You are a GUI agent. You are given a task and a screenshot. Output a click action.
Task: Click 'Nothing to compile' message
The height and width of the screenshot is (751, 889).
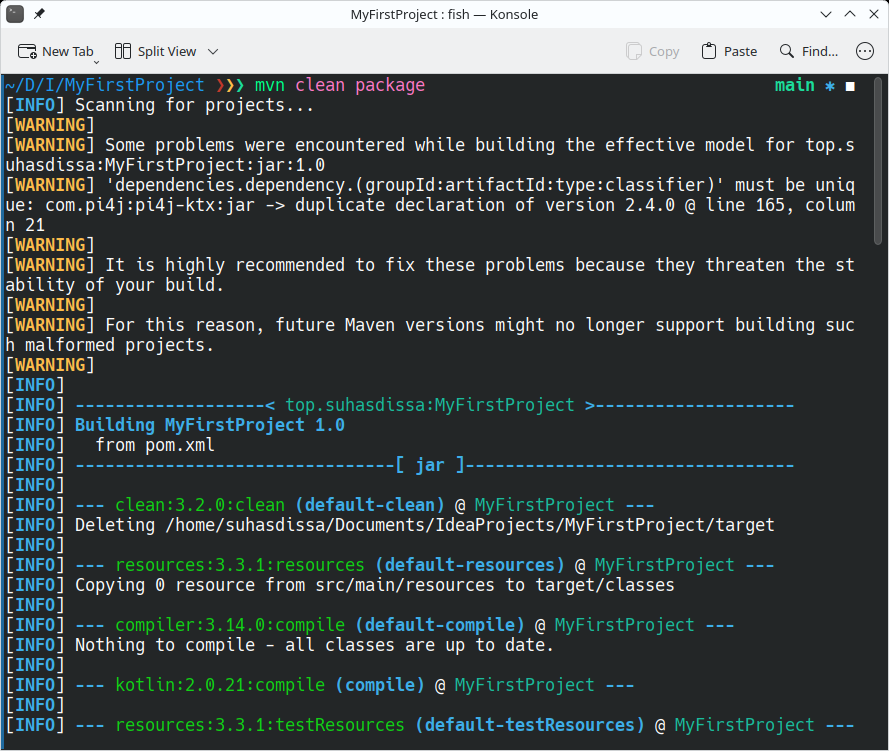(x=315, y=645)
